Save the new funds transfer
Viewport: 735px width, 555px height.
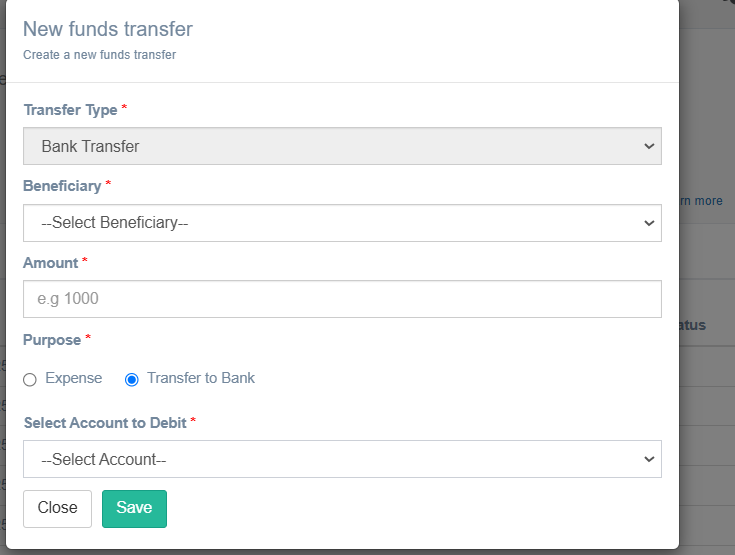coord(134,508)
